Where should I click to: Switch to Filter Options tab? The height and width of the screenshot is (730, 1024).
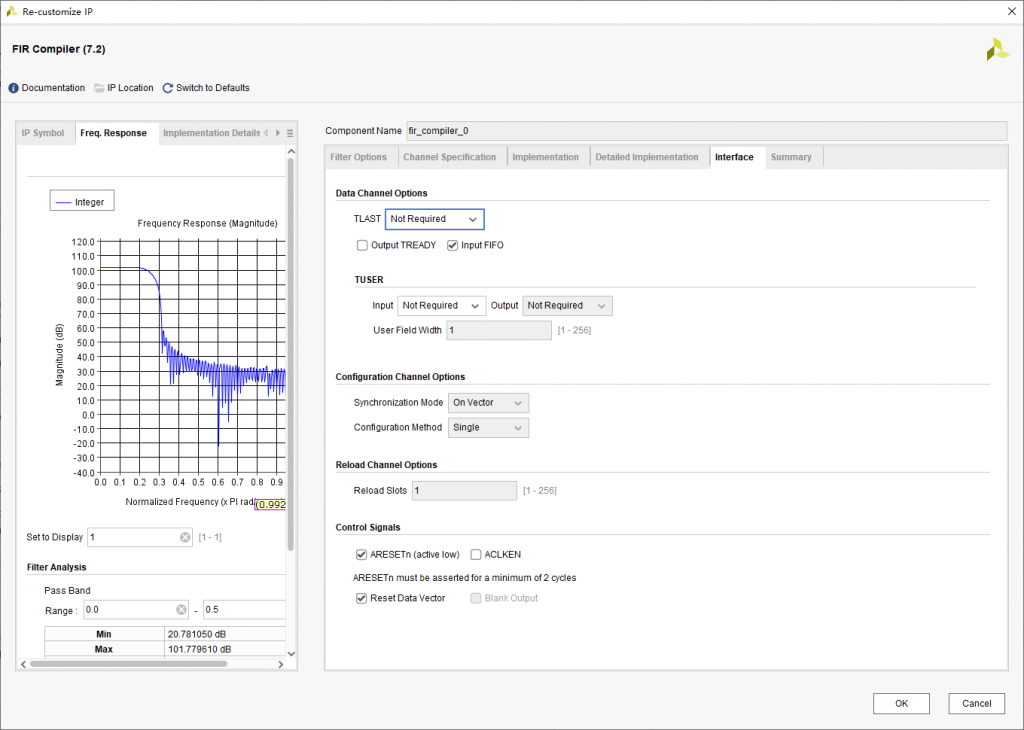point(359,157)
